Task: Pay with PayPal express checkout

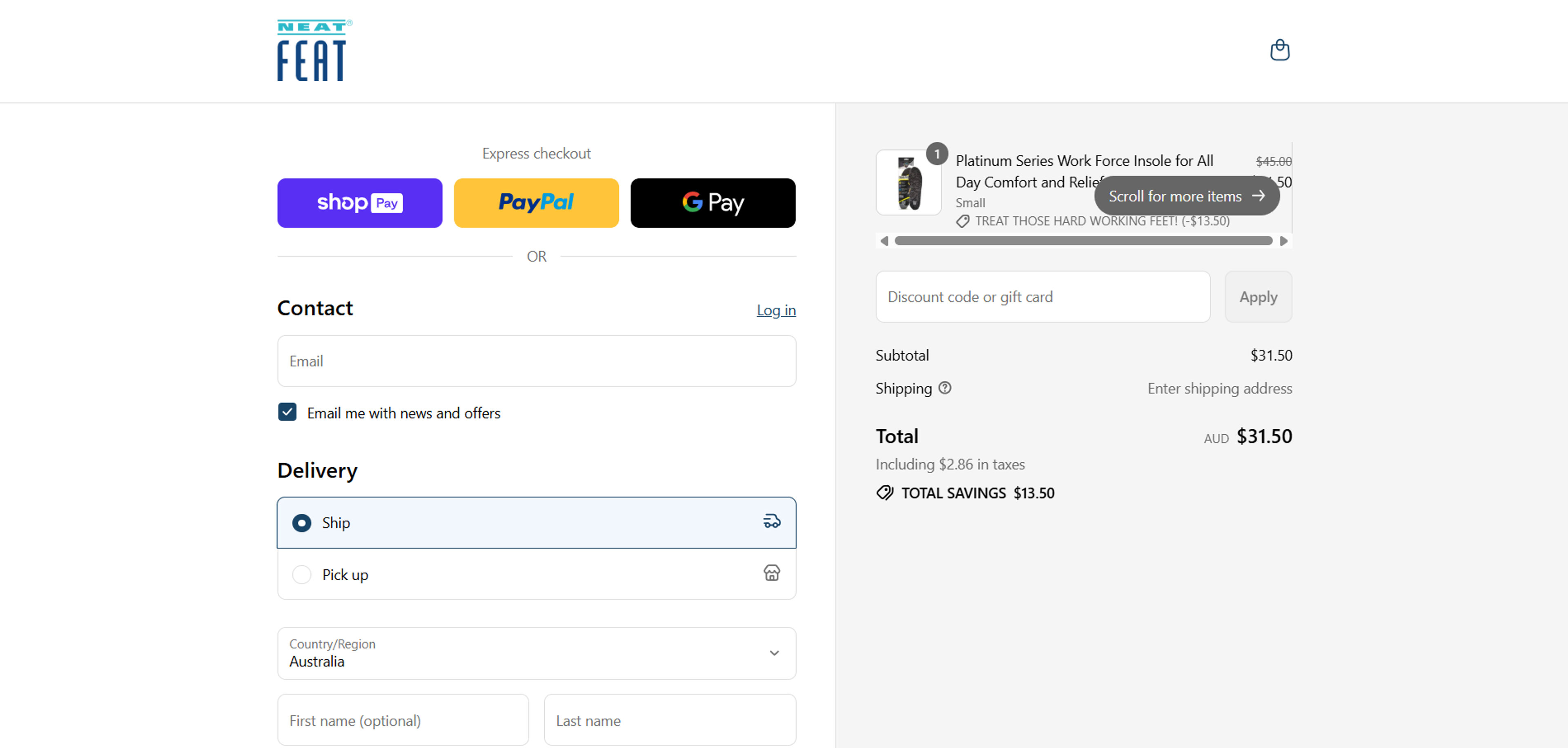Action: pos(536,203)
